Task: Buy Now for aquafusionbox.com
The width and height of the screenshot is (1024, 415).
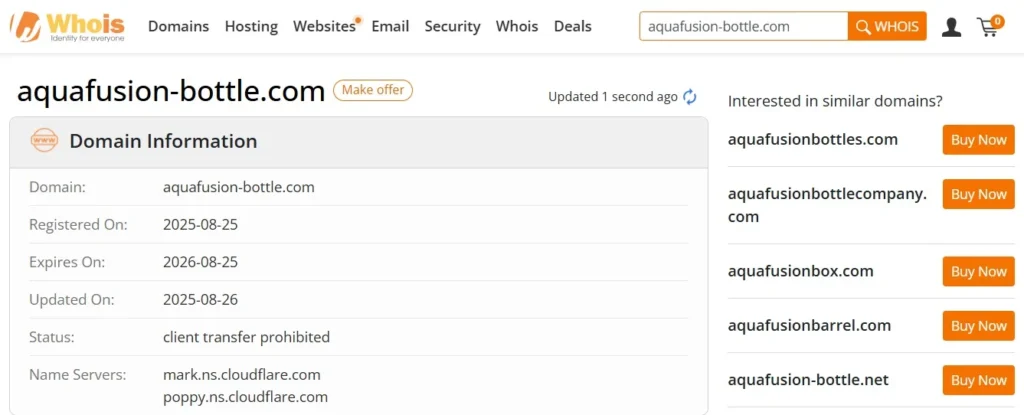Action: pos(978,271)
